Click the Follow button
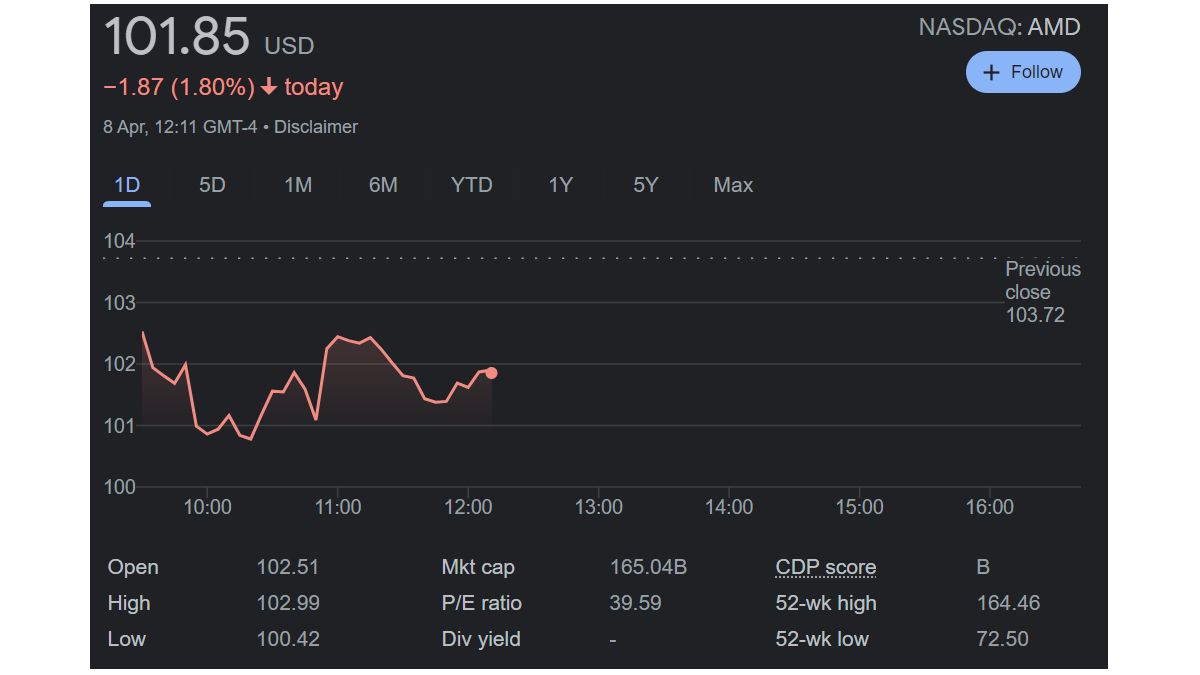The height and width of the screenshot is (675, 1200). [x=1023, y=72]
